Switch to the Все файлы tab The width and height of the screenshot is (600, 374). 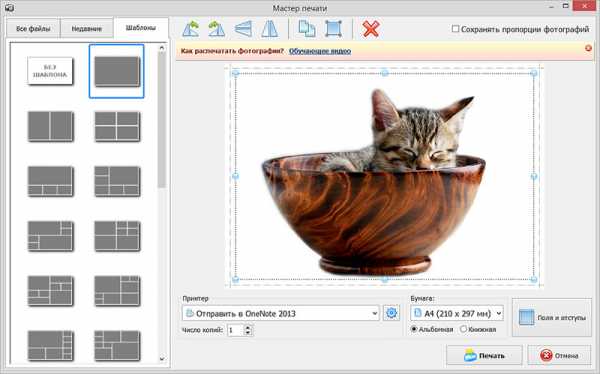click(33, 29)
